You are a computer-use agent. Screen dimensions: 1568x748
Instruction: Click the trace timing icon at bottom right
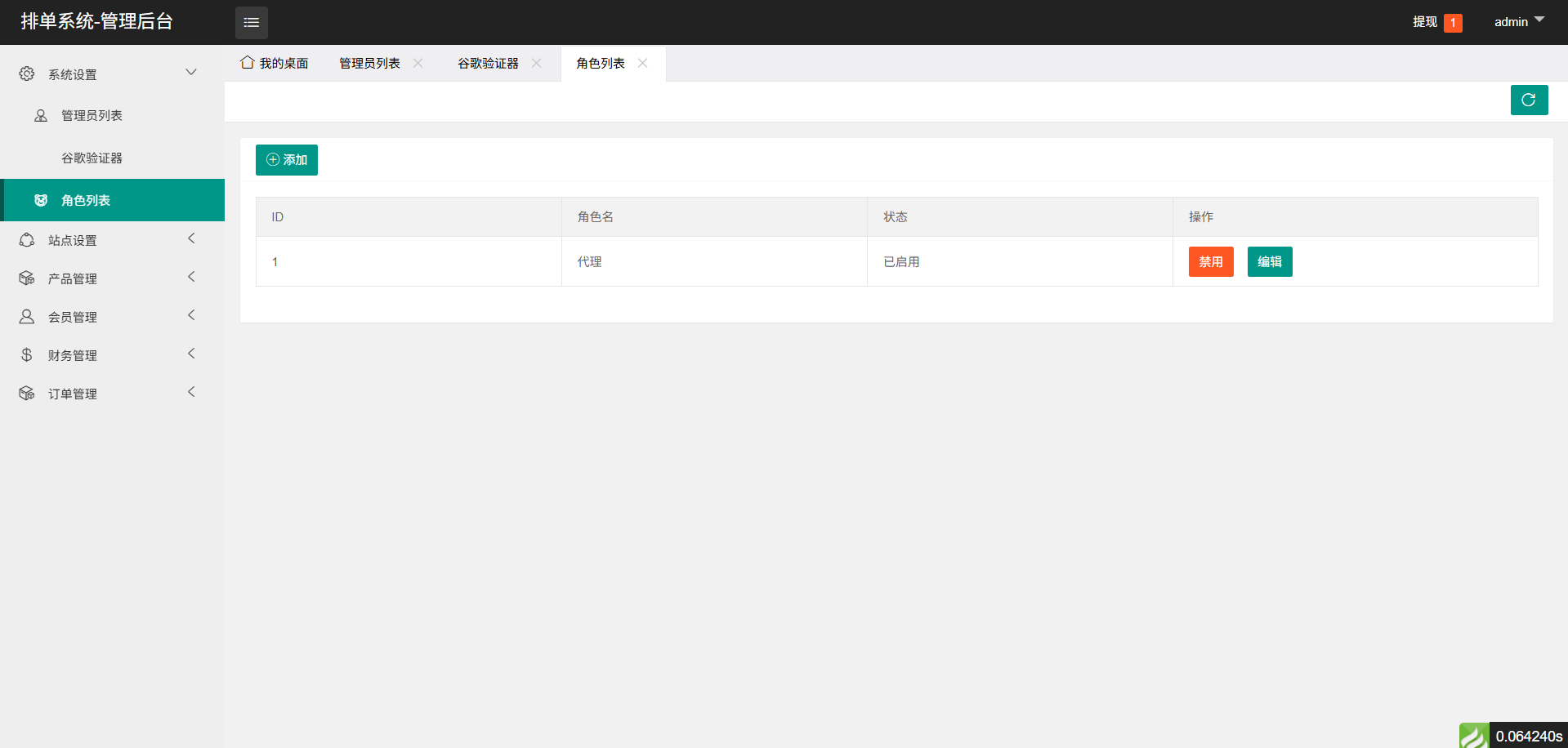point(1473,735)
